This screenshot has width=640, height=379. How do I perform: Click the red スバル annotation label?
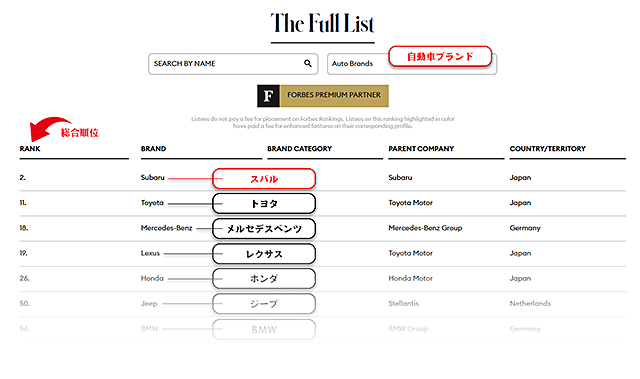point(264,179)
